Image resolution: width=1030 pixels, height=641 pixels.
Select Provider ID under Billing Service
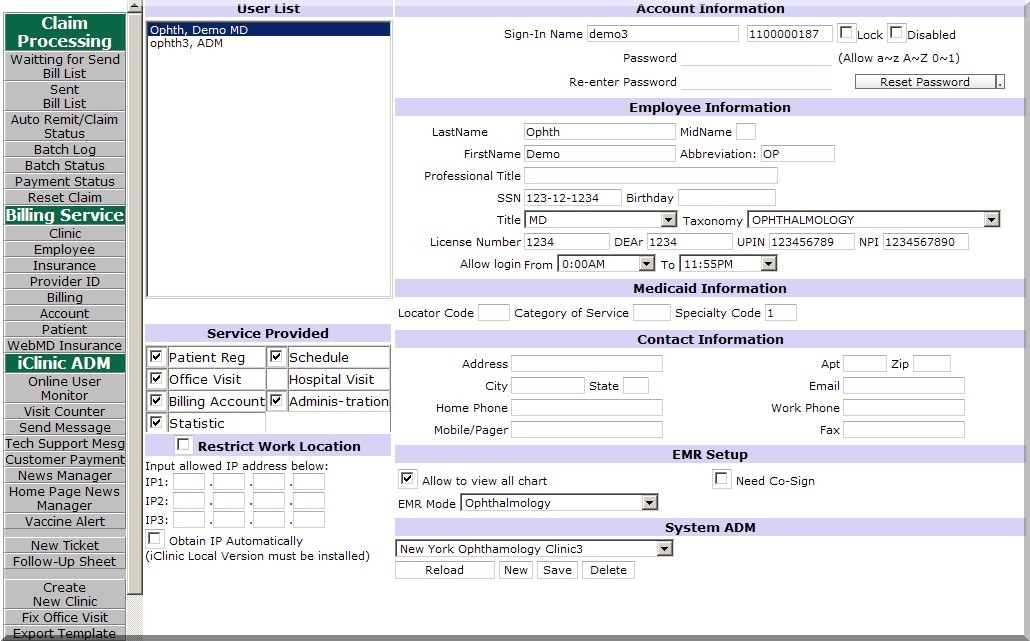click(64, 281)
